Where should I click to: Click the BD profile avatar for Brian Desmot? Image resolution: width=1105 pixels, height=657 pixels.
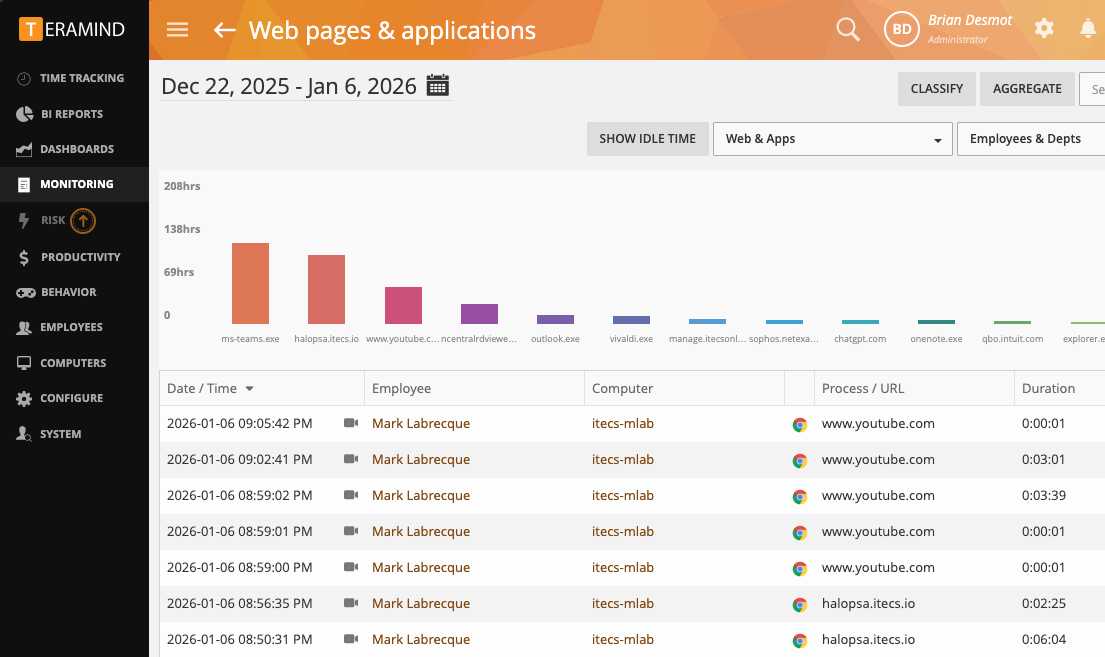click(x=901, y=29)
